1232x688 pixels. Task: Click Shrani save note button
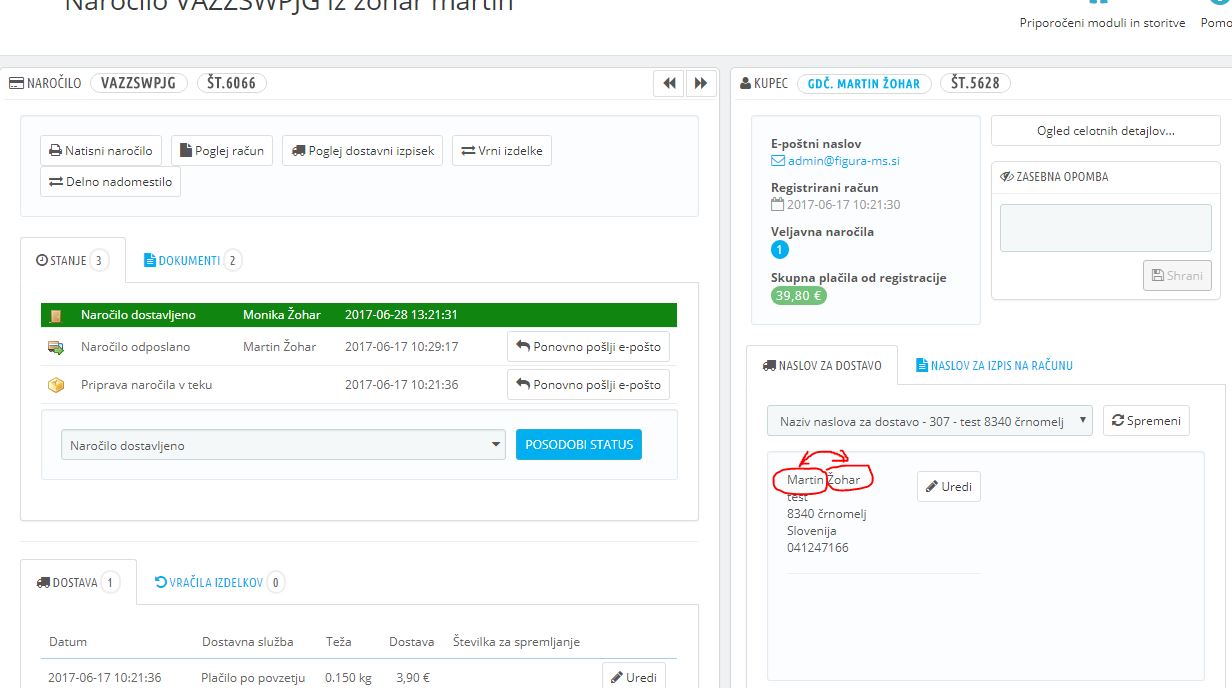(1177, 276)
